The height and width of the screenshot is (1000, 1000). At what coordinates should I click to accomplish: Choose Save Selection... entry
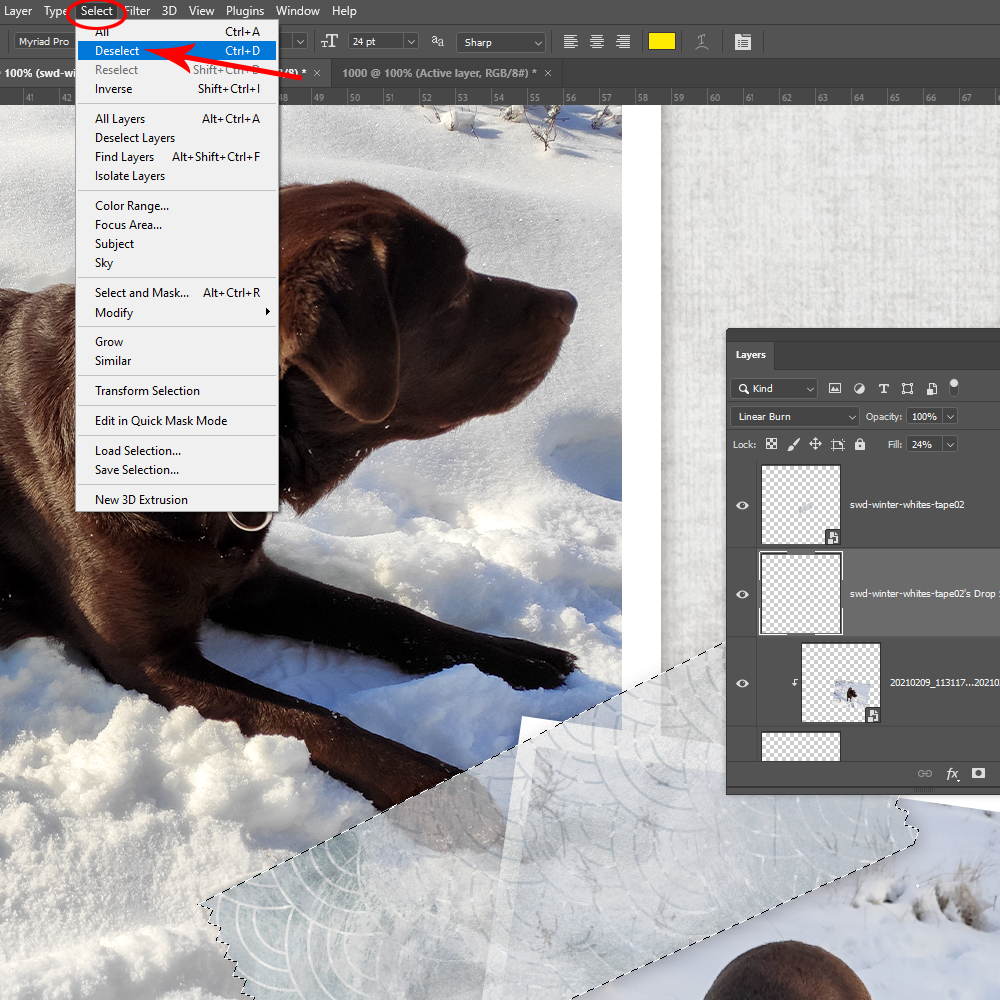(177, 470)
